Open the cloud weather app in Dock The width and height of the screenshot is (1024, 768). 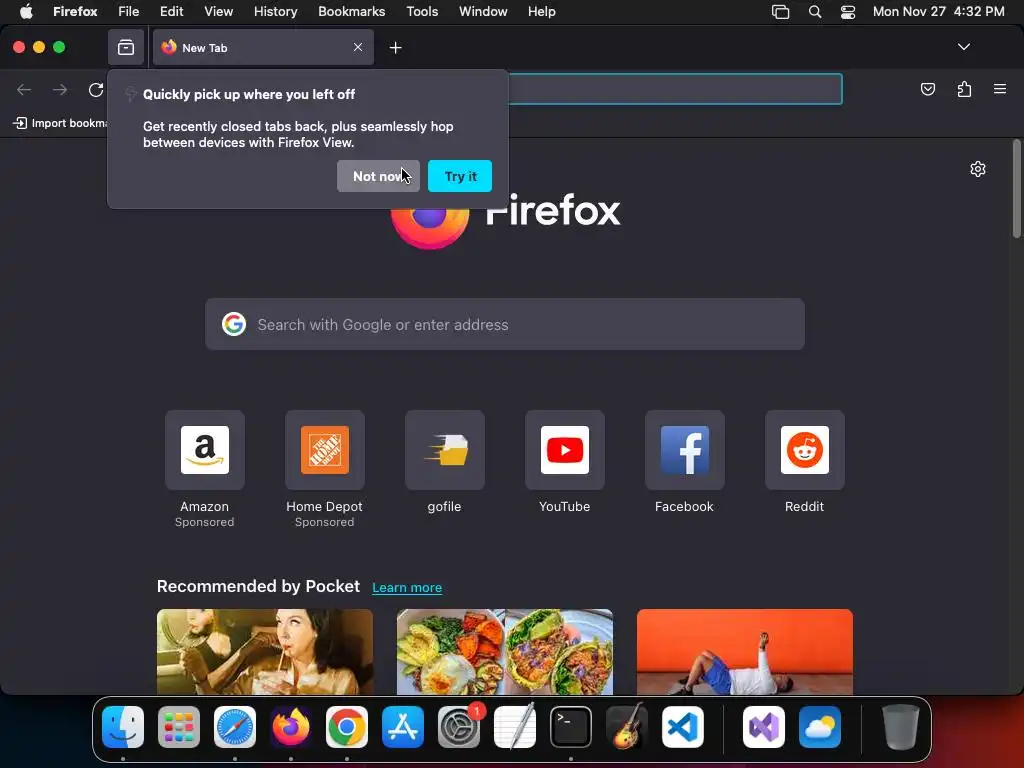pyautogui.click(x=820, y=727)
